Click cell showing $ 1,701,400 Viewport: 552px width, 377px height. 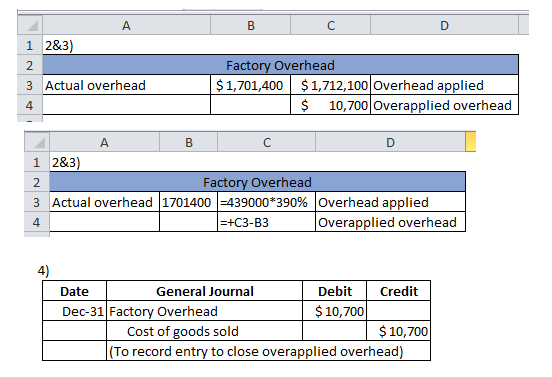[x=250, y=85]
